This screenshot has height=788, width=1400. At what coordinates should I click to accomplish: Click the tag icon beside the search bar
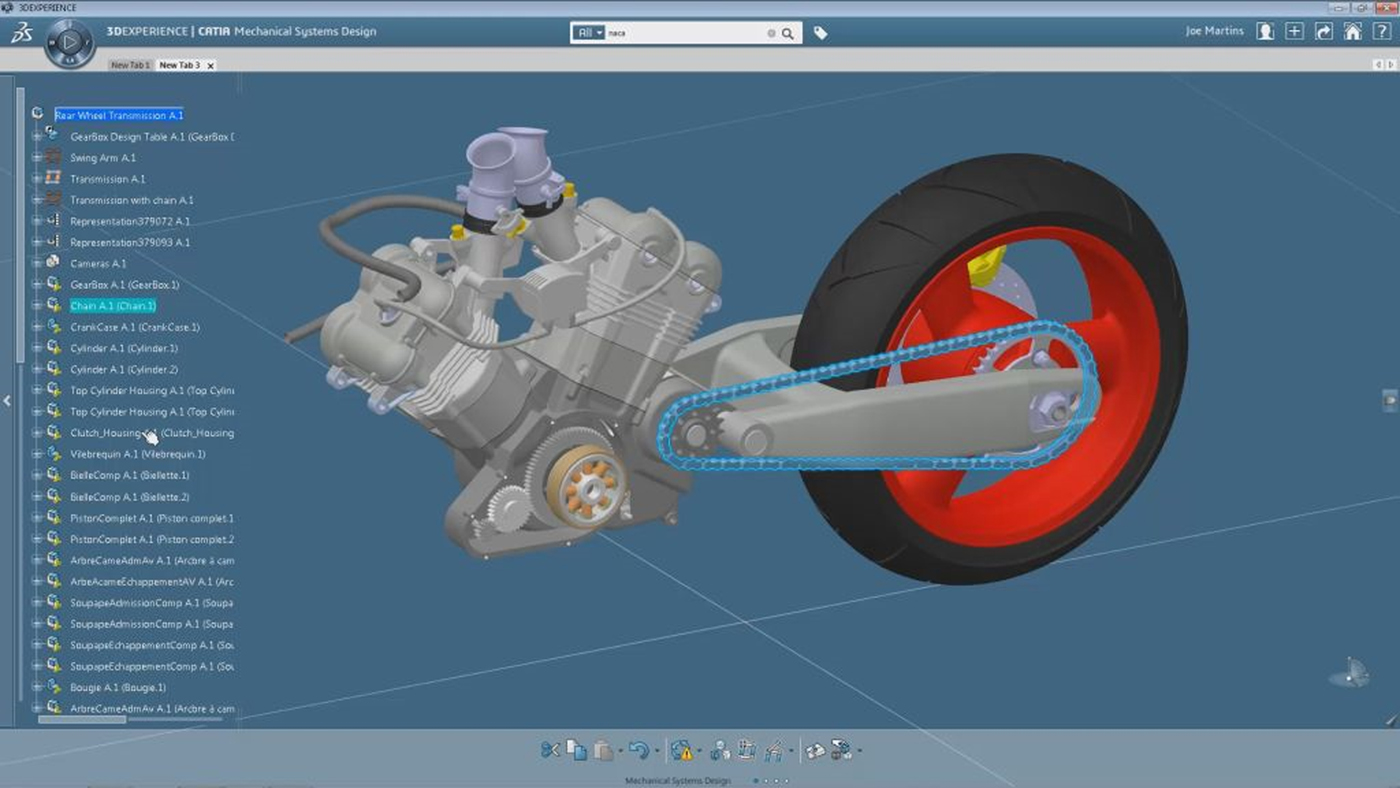coord(820,33)
